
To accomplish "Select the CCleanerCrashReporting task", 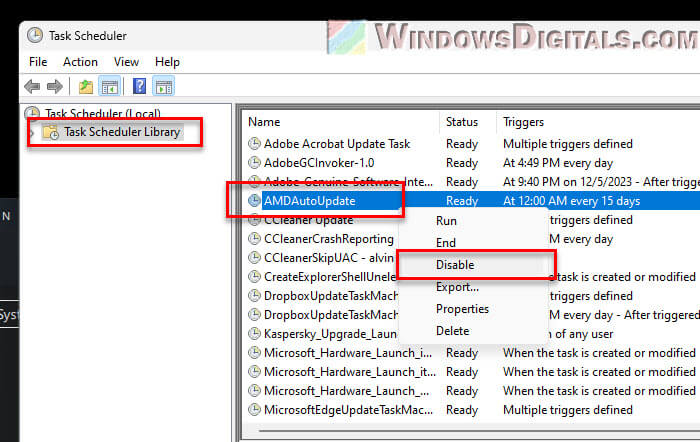I will point(329,239).
